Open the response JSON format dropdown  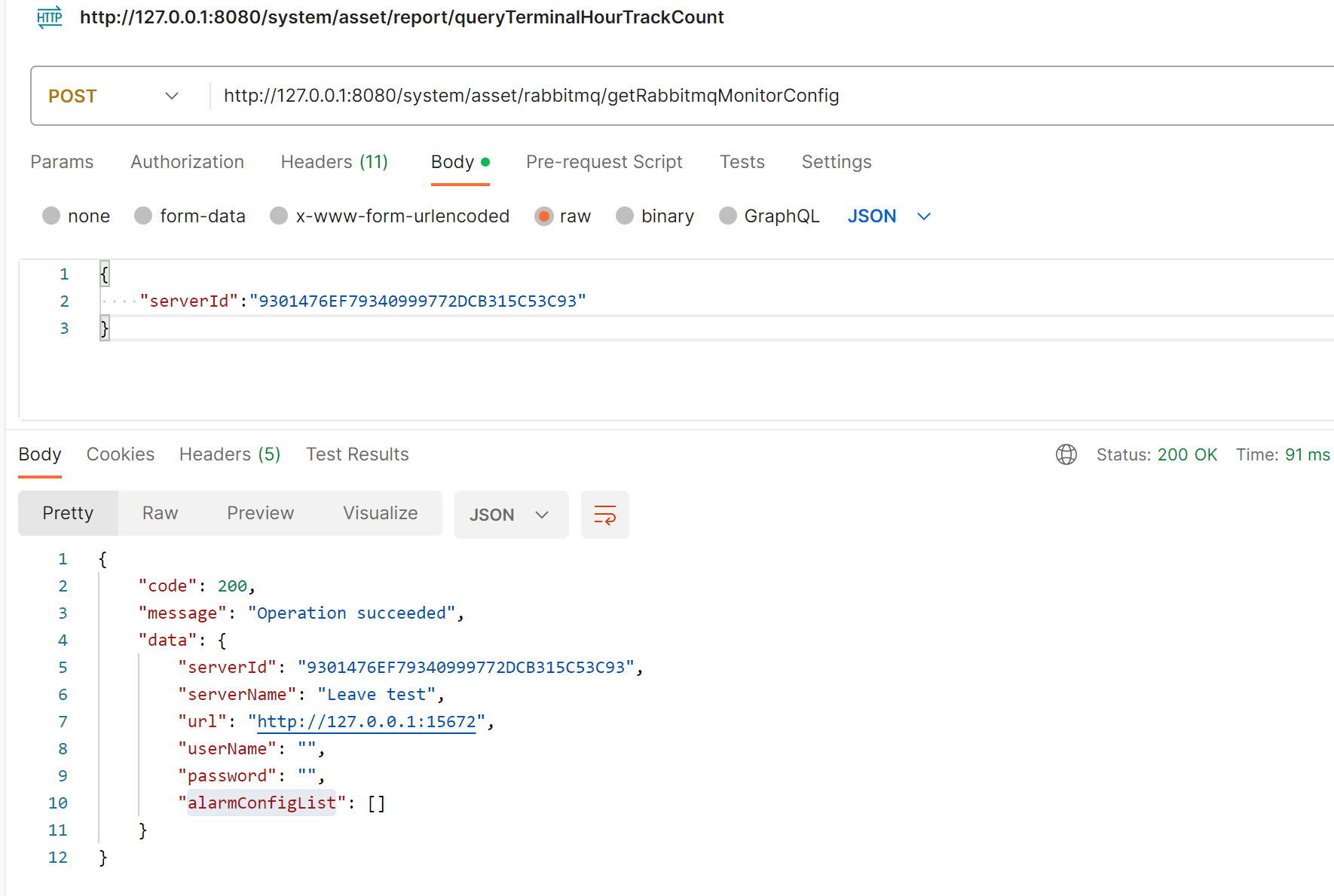510,515
